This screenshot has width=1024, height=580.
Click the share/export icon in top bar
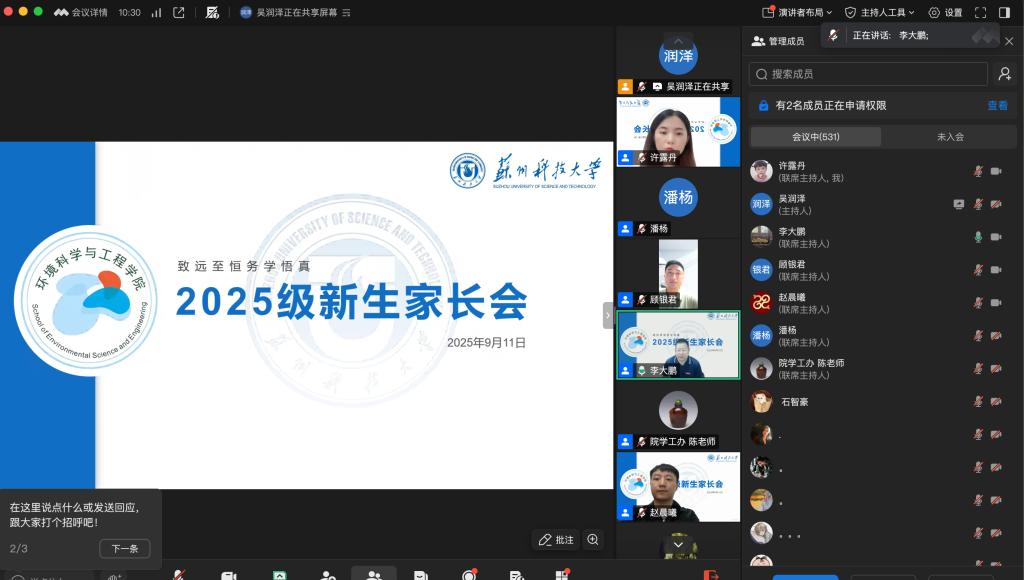[179, 12]
